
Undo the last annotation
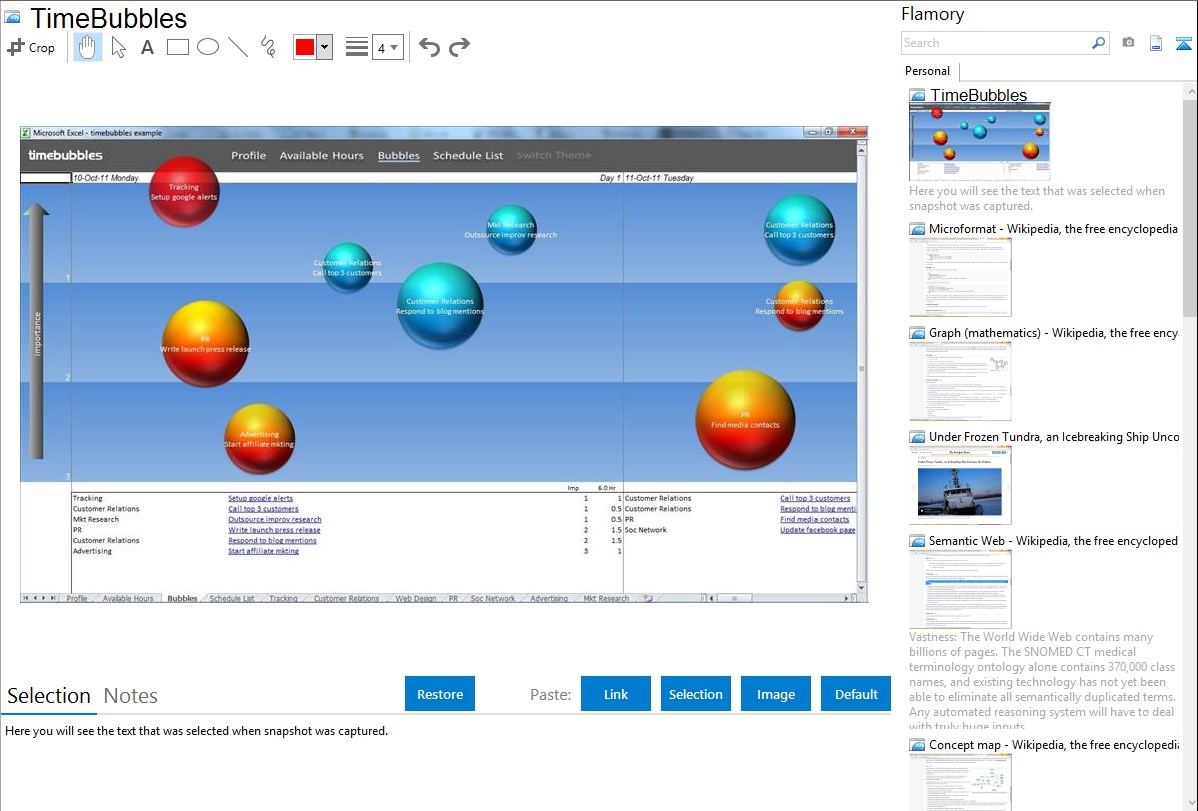(429, 47)
